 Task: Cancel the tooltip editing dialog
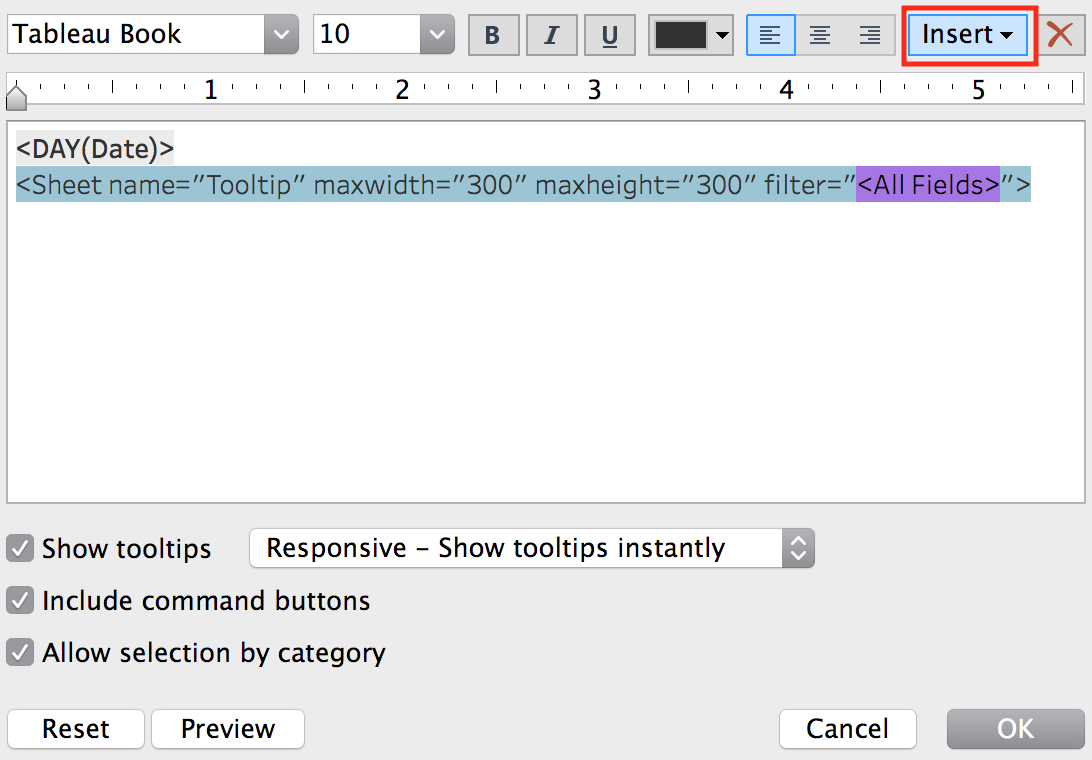[x=847, y=729]
